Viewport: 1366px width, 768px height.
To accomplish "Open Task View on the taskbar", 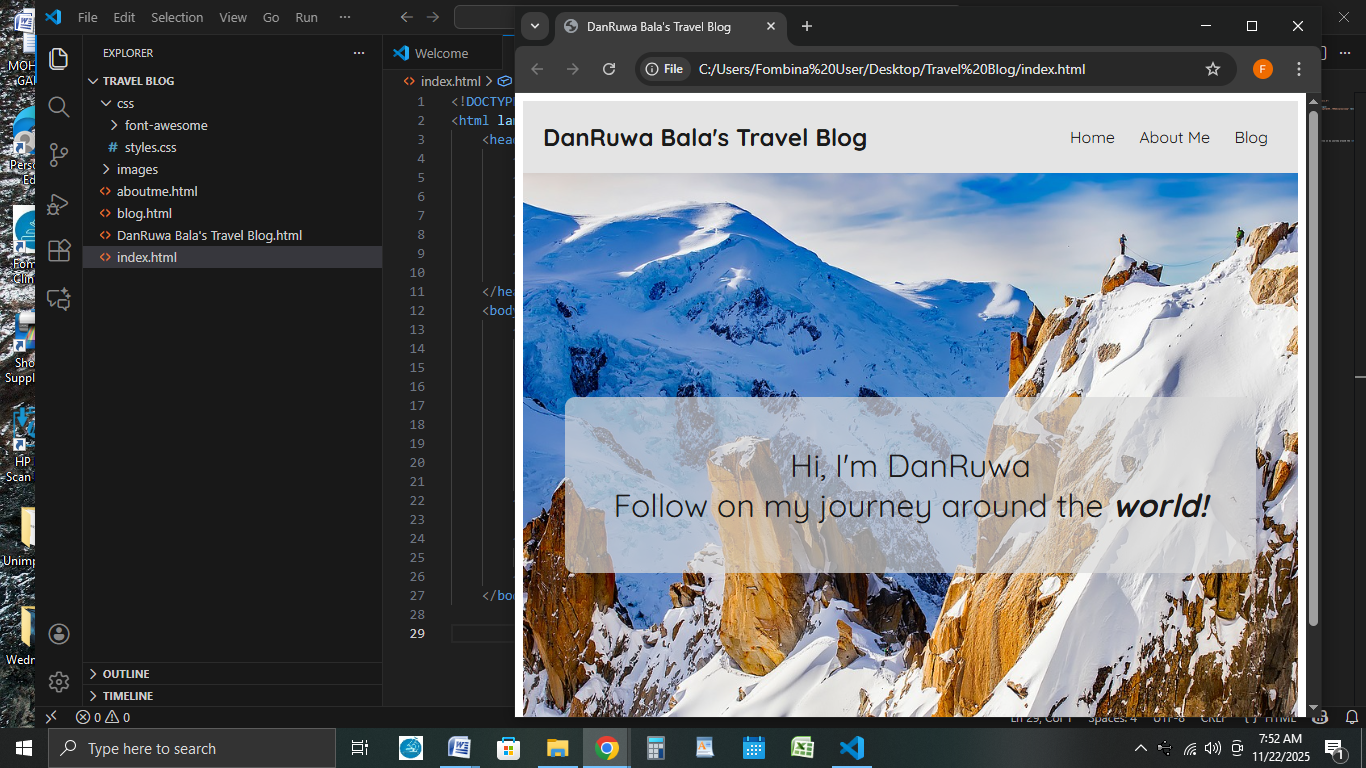I will [360, 748].
